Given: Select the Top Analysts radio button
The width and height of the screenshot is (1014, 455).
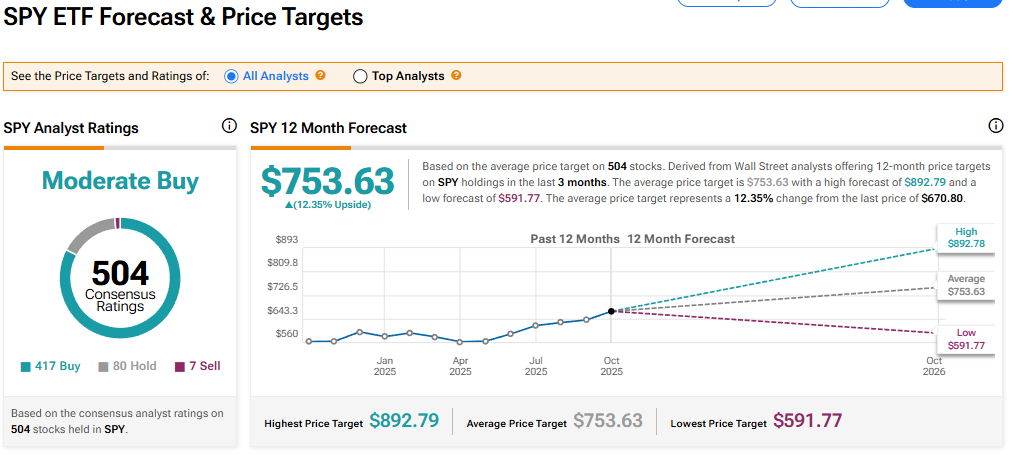Looking at the screenshot, I should [x=360, y=76].
